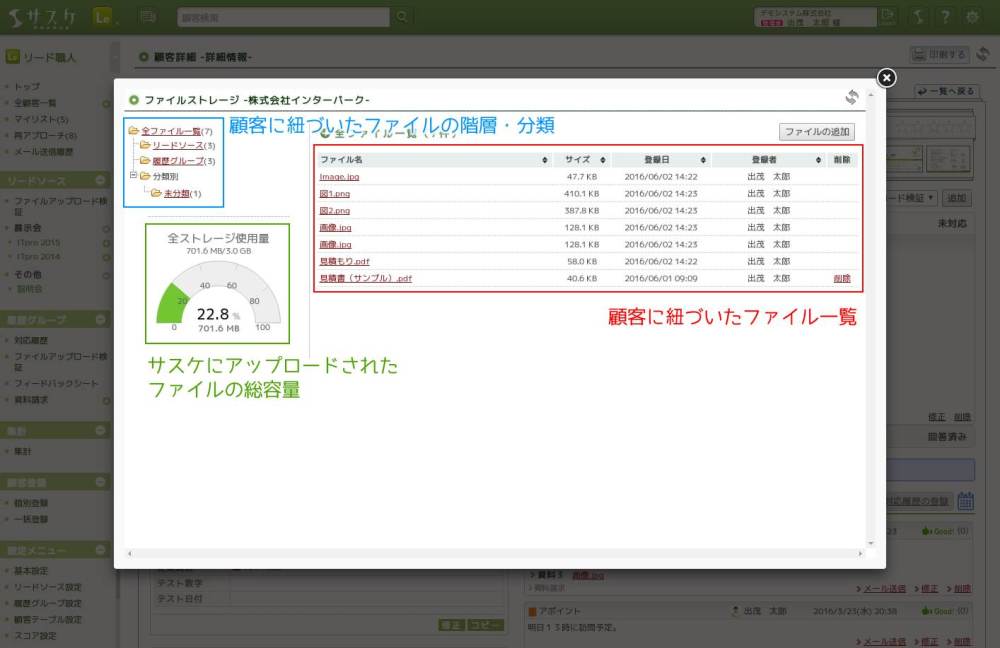This screenshot has width=1000, height=648.
Task: Click the ファイルの追加 button
Action: (817, 132)
